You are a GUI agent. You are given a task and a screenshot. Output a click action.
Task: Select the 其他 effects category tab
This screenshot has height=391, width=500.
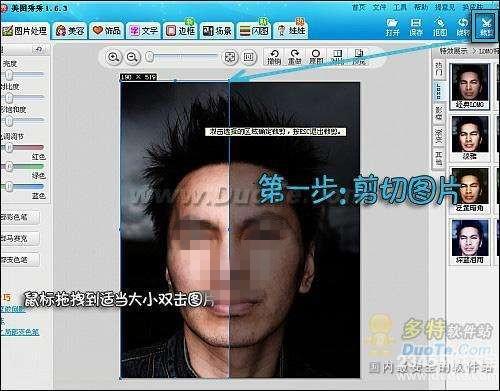pos(439,158)
